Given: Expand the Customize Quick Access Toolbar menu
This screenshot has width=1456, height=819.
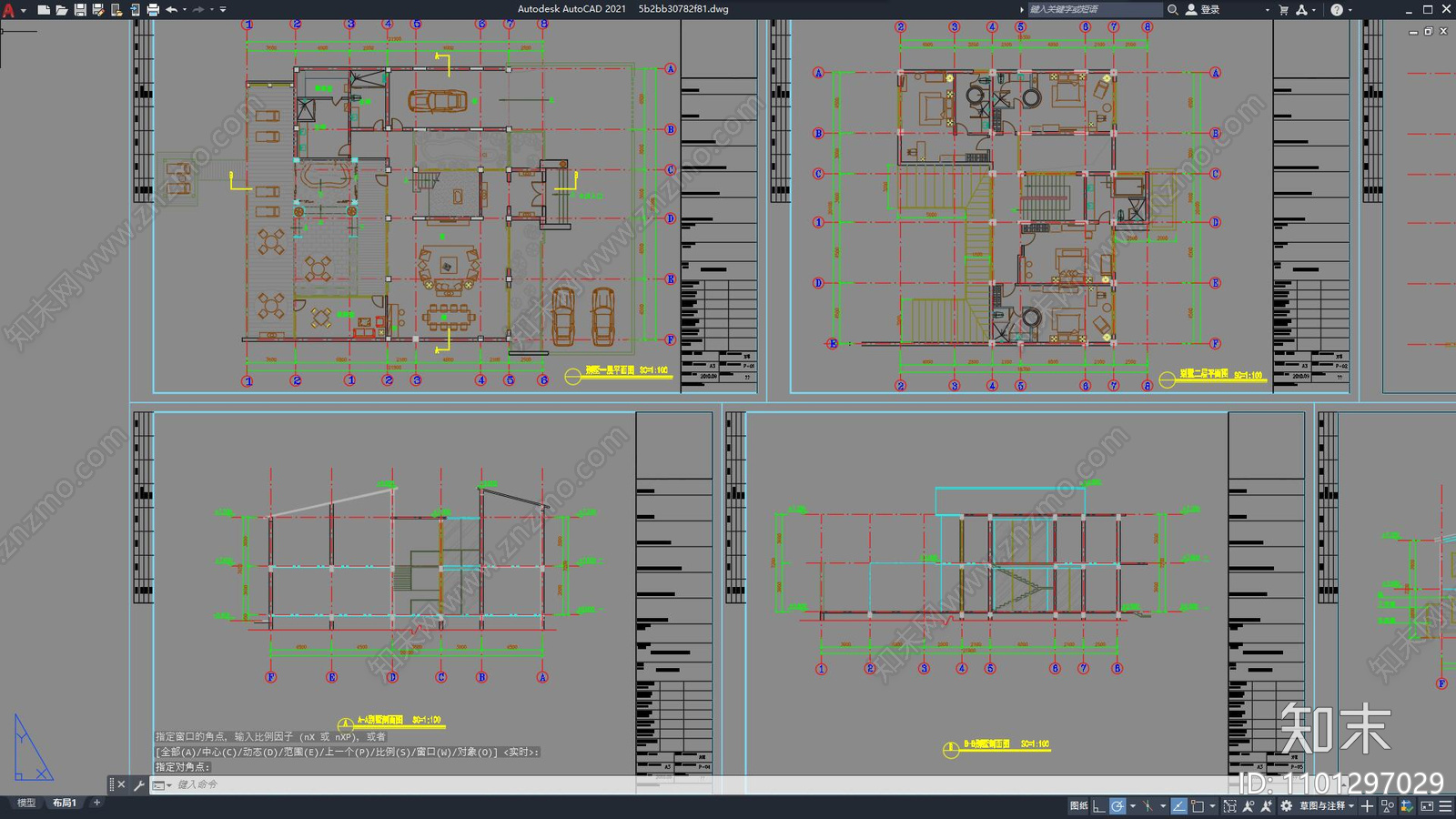Looking at the screenshot, I should click(223, 10).
